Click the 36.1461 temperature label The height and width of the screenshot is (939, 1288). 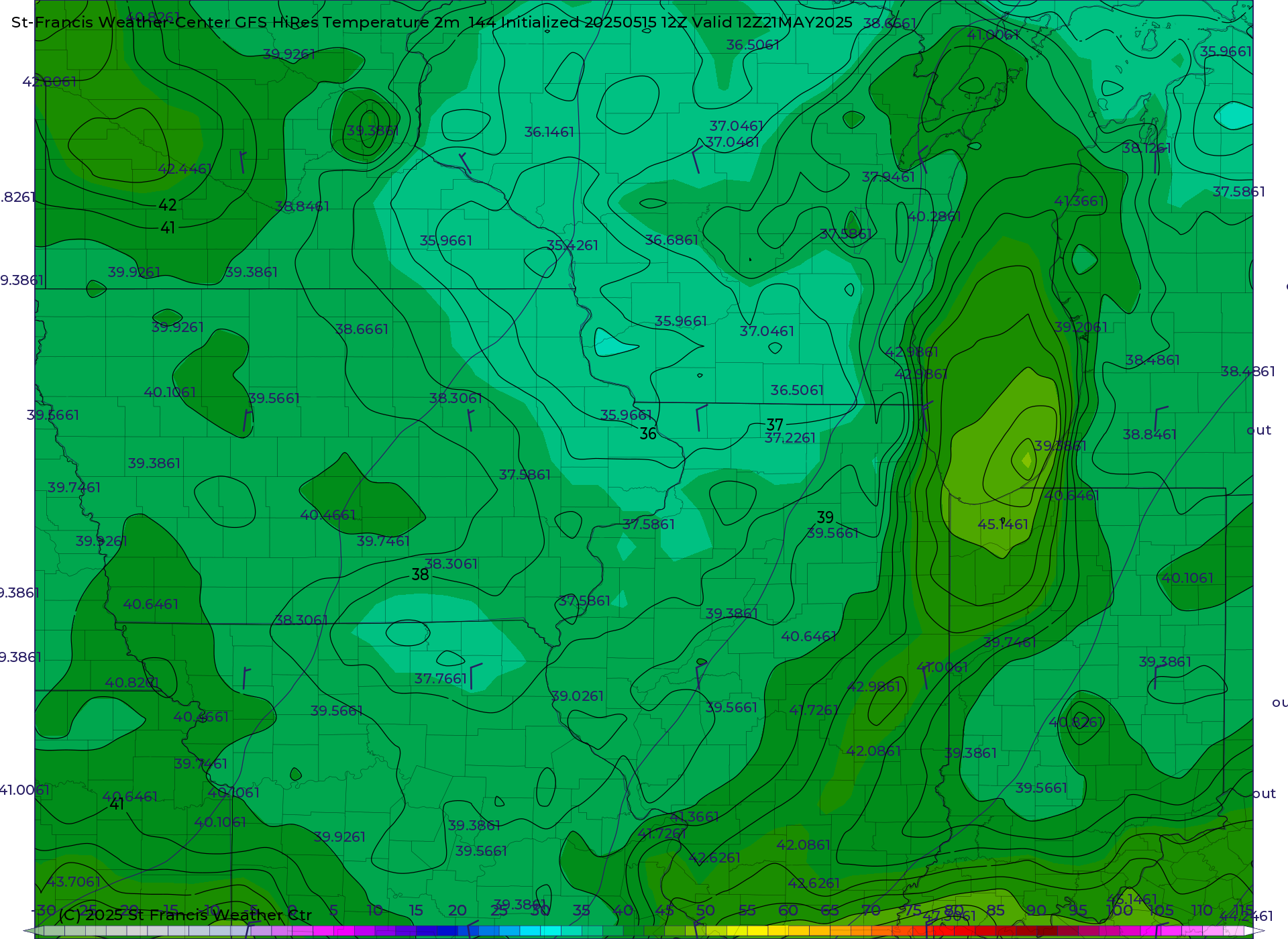pos(549,132)
